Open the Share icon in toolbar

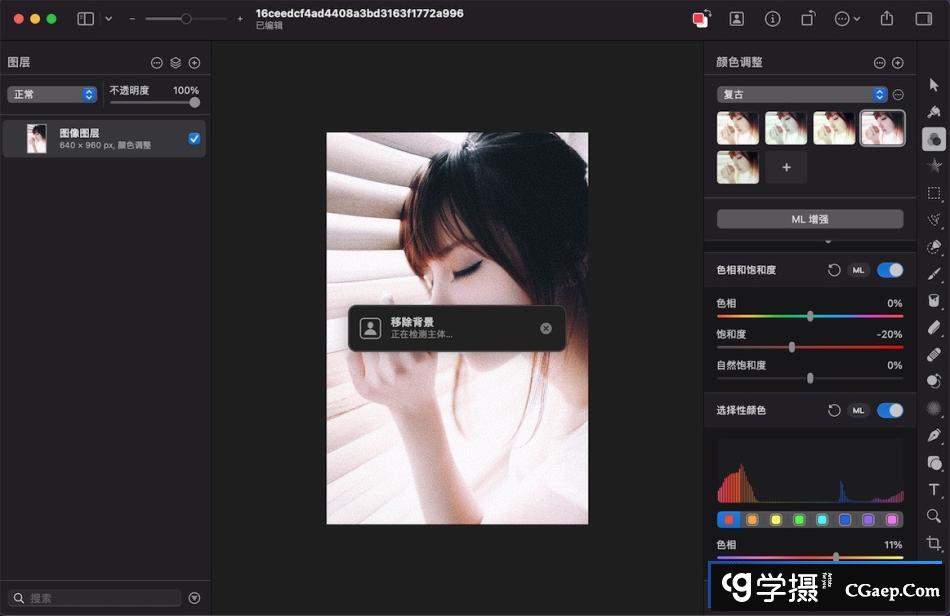(886, 19)
